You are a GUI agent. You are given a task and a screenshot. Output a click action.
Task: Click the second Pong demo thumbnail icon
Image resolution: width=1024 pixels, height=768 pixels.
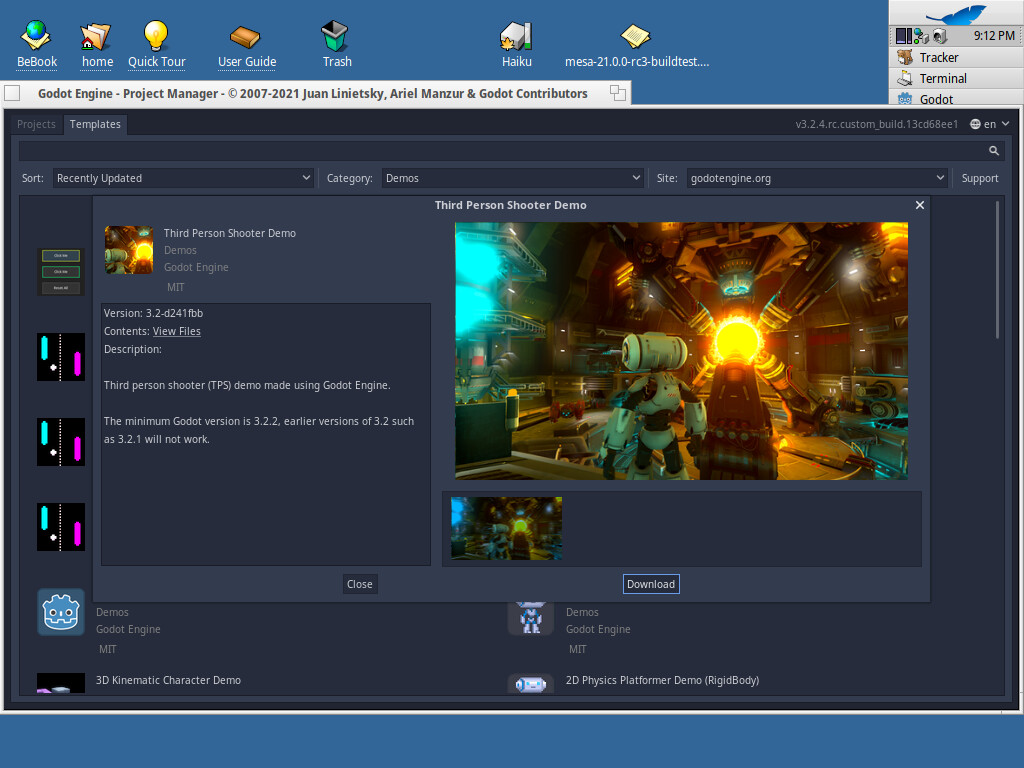(x=61, y=442)
